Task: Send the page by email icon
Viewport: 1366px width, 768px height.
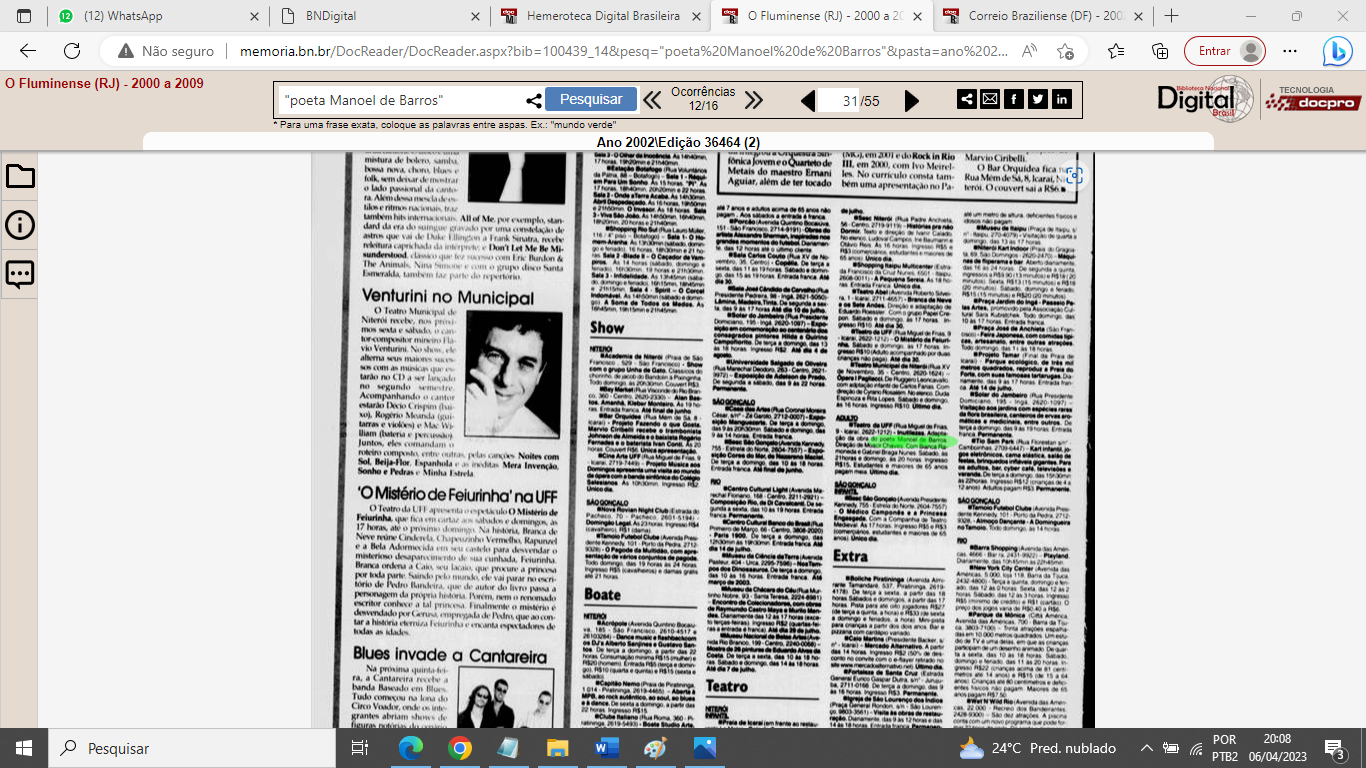Action: point(990,99)
